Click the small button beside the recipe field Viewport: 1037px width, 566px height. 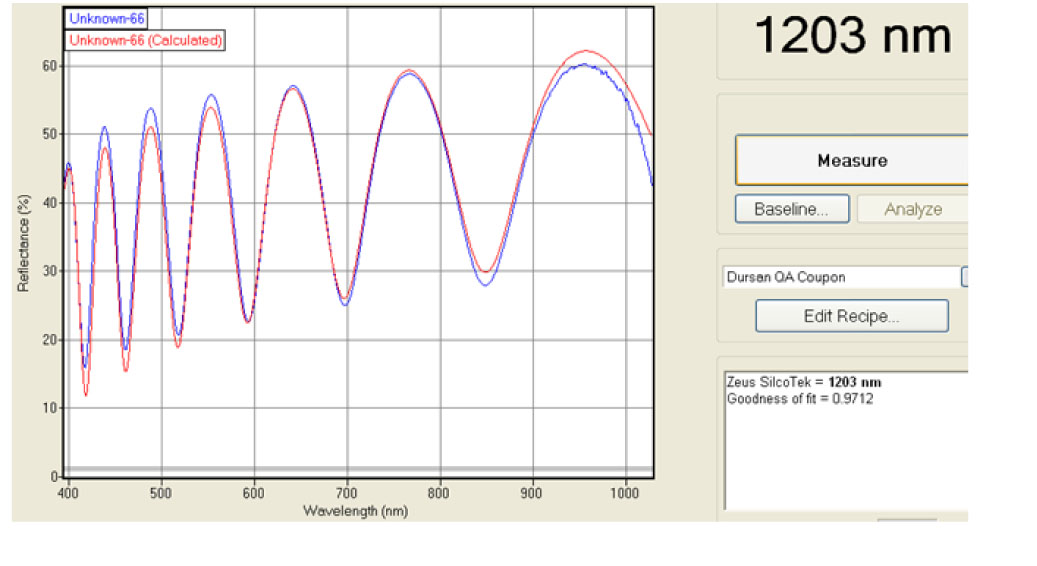click(x=964, y=277)
